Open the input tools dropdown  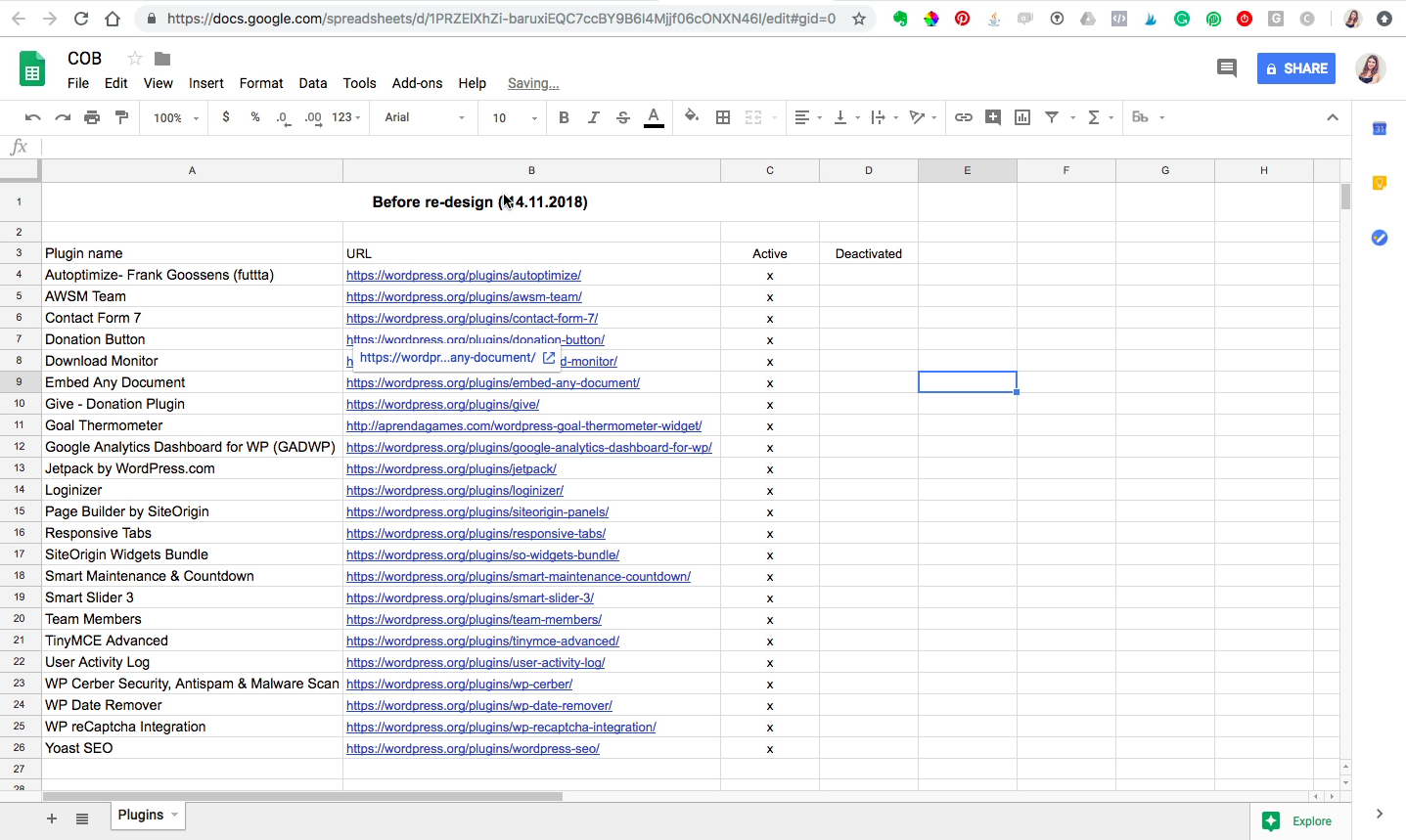click(x=1149, y=117)
